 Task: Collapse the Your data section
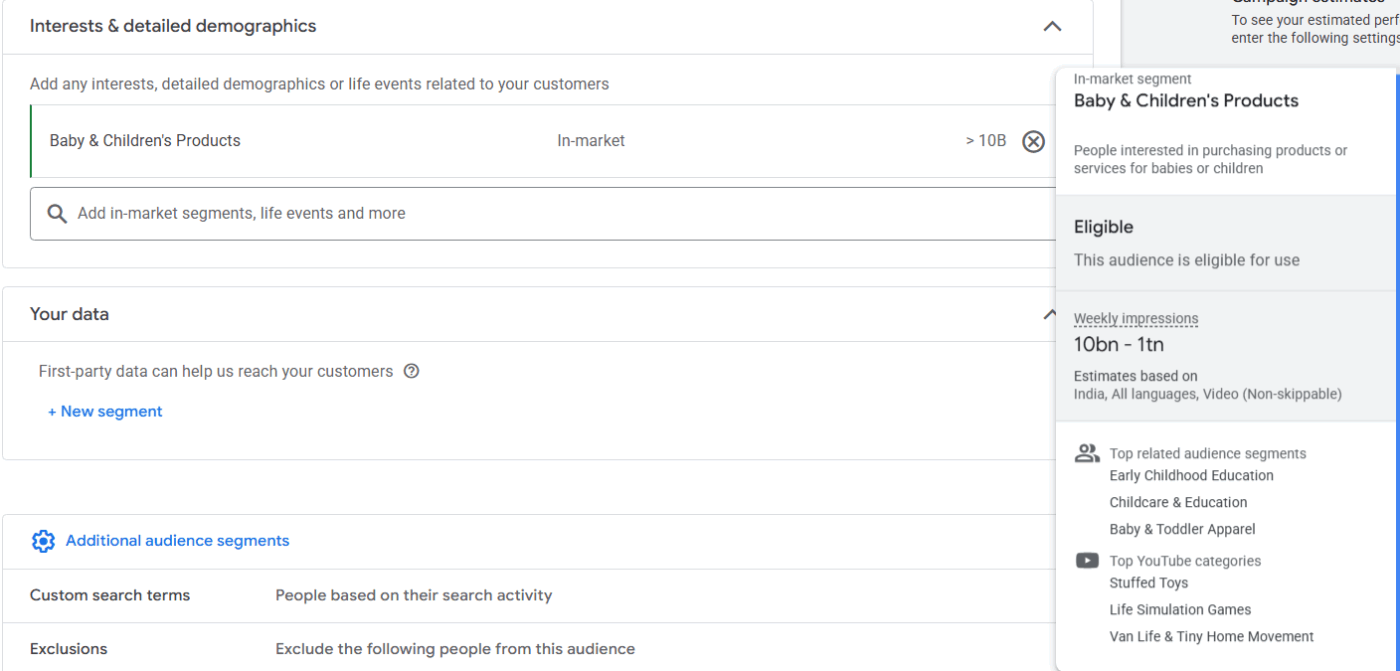point(1051,313)
